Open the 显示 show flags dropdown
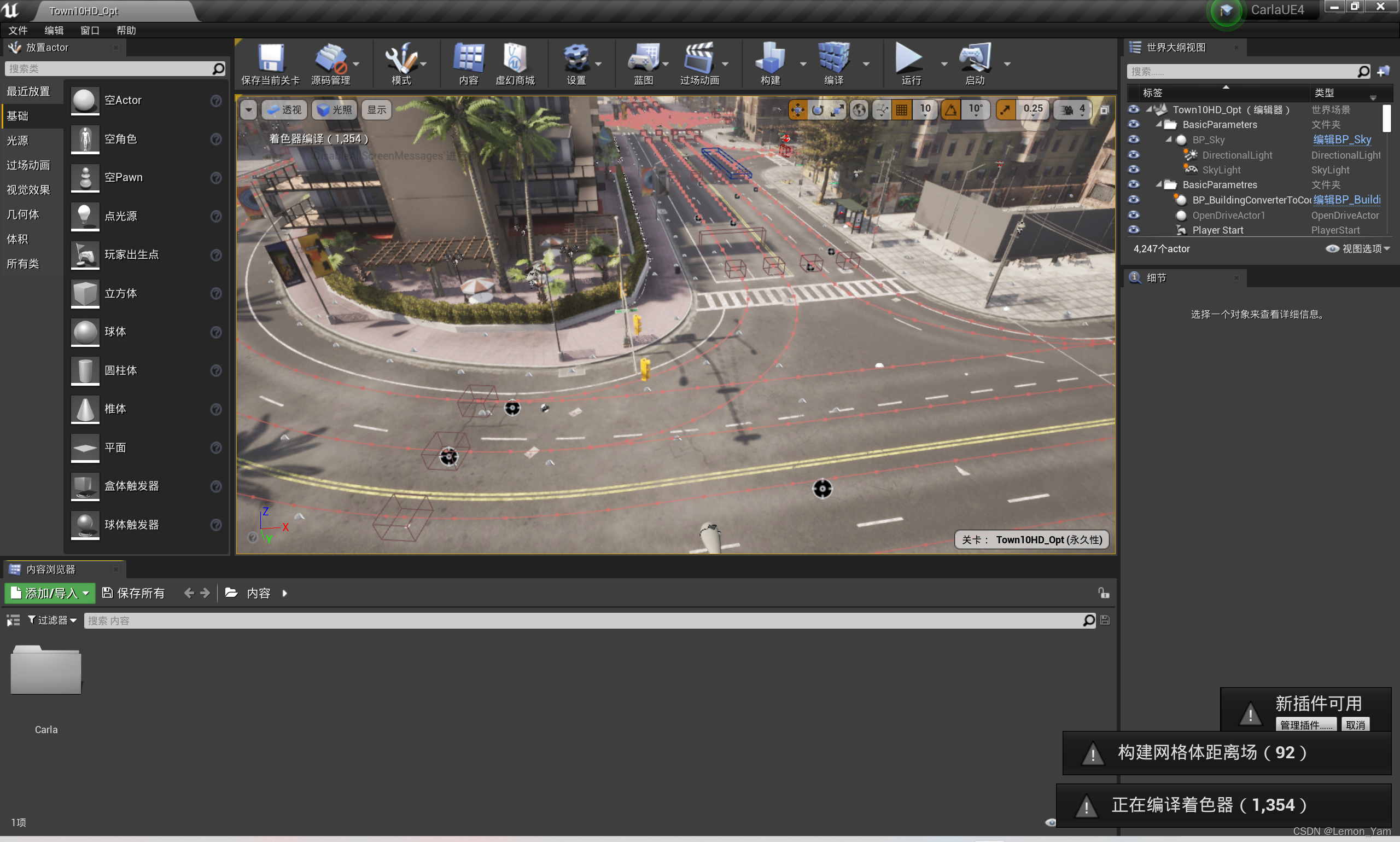Screen dimensions: 1400x842 tap(376, 109)
